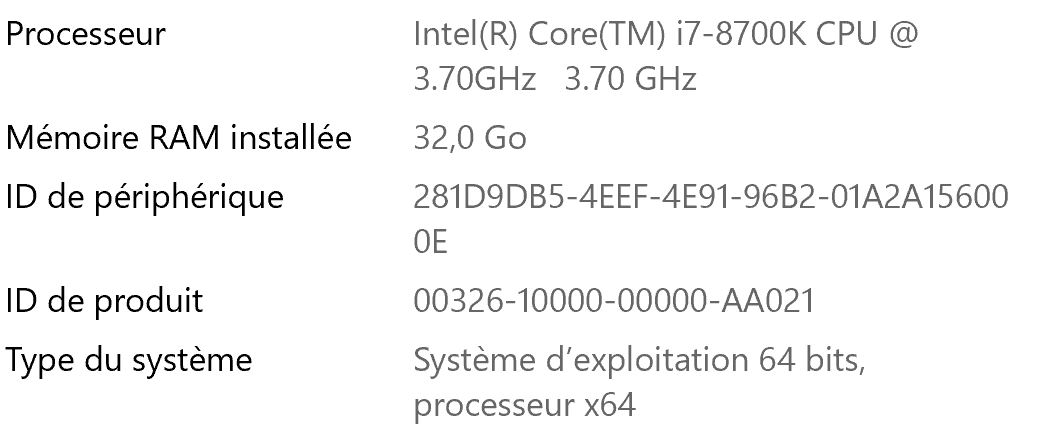
Task: Click the second 3.70 GHz value with space
Action: click(x=630, y=79)
